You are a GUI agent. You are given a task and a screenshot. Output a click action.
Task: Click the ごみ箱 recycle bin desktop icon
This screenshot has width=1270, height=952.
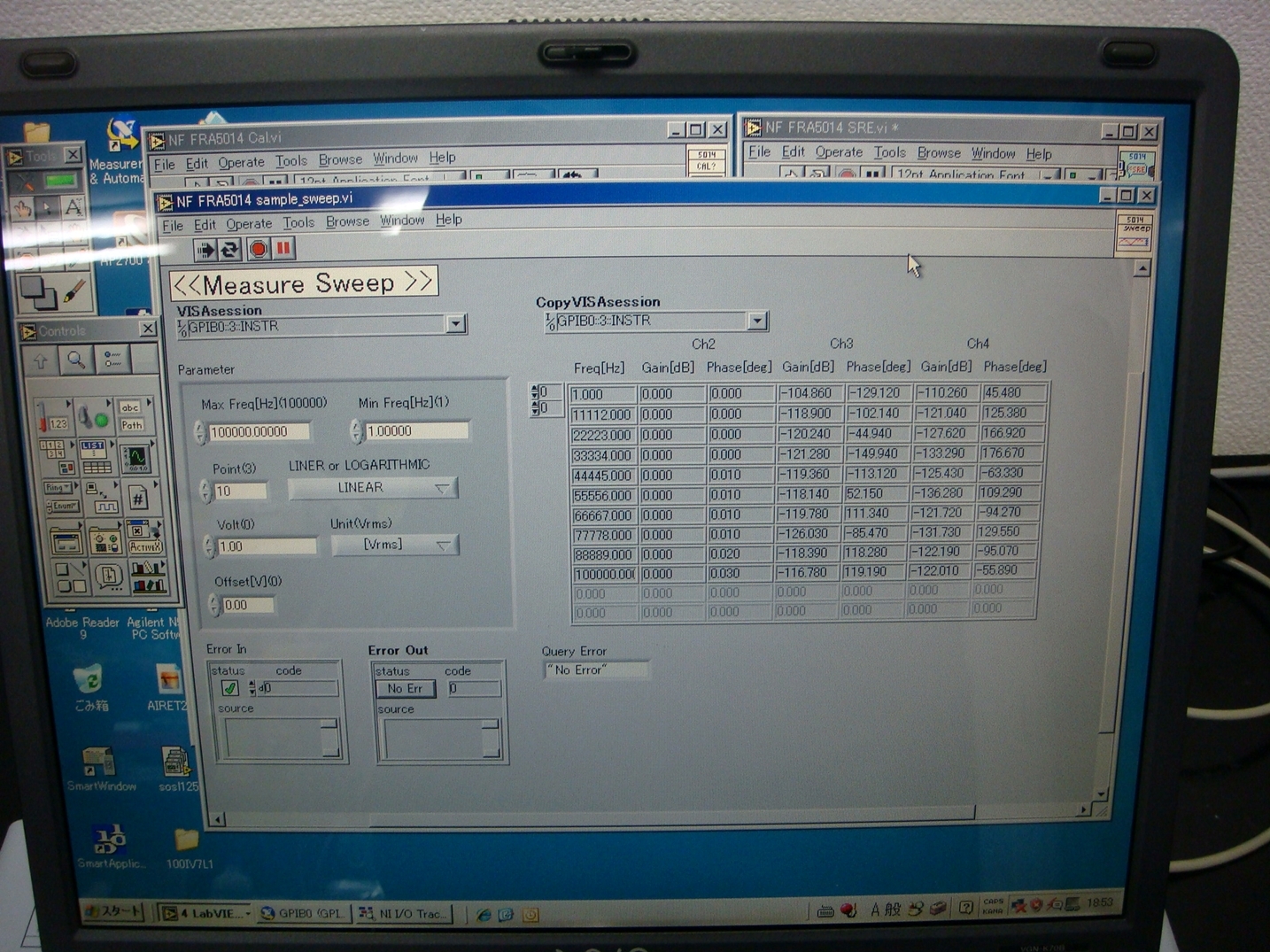[x=89, y=689]
